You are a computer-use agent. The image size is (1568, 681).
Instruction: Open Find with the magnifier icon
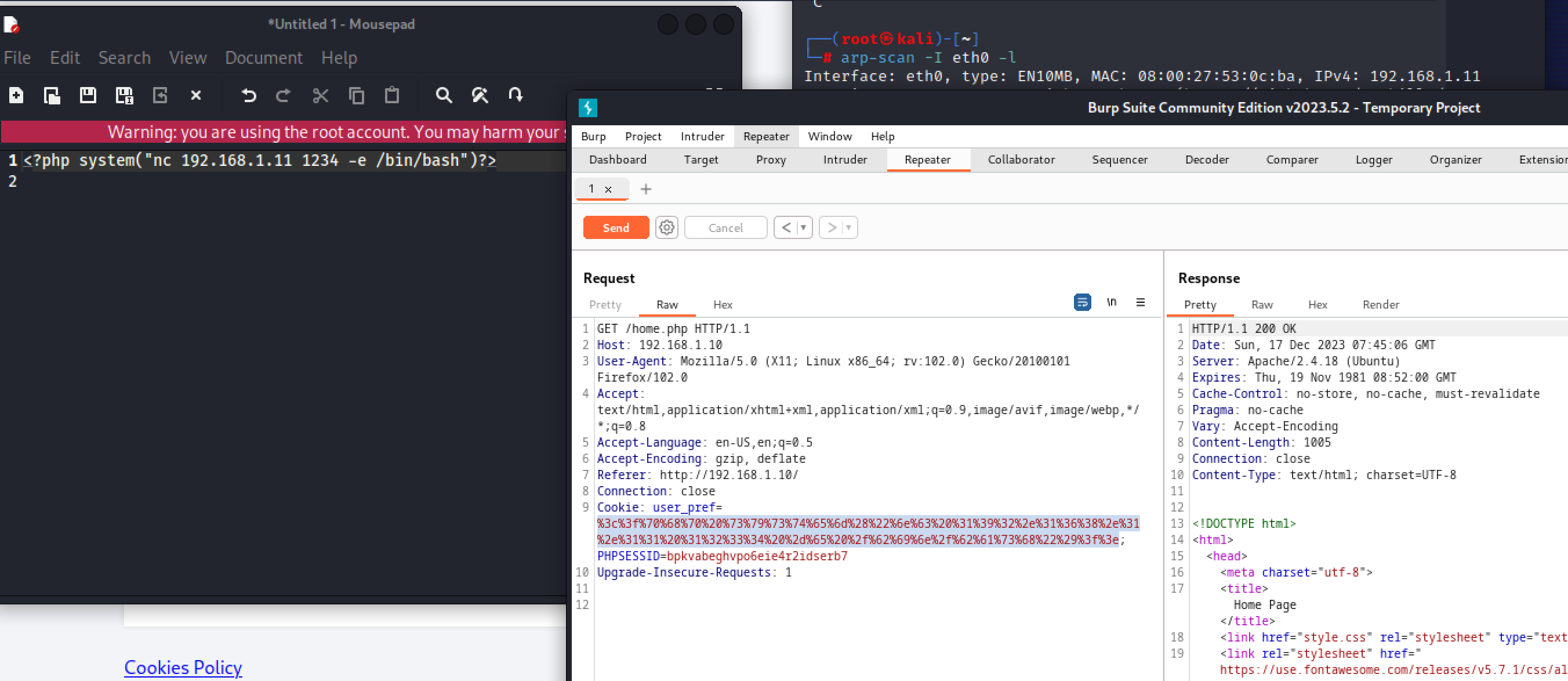(x=444, y=95)
